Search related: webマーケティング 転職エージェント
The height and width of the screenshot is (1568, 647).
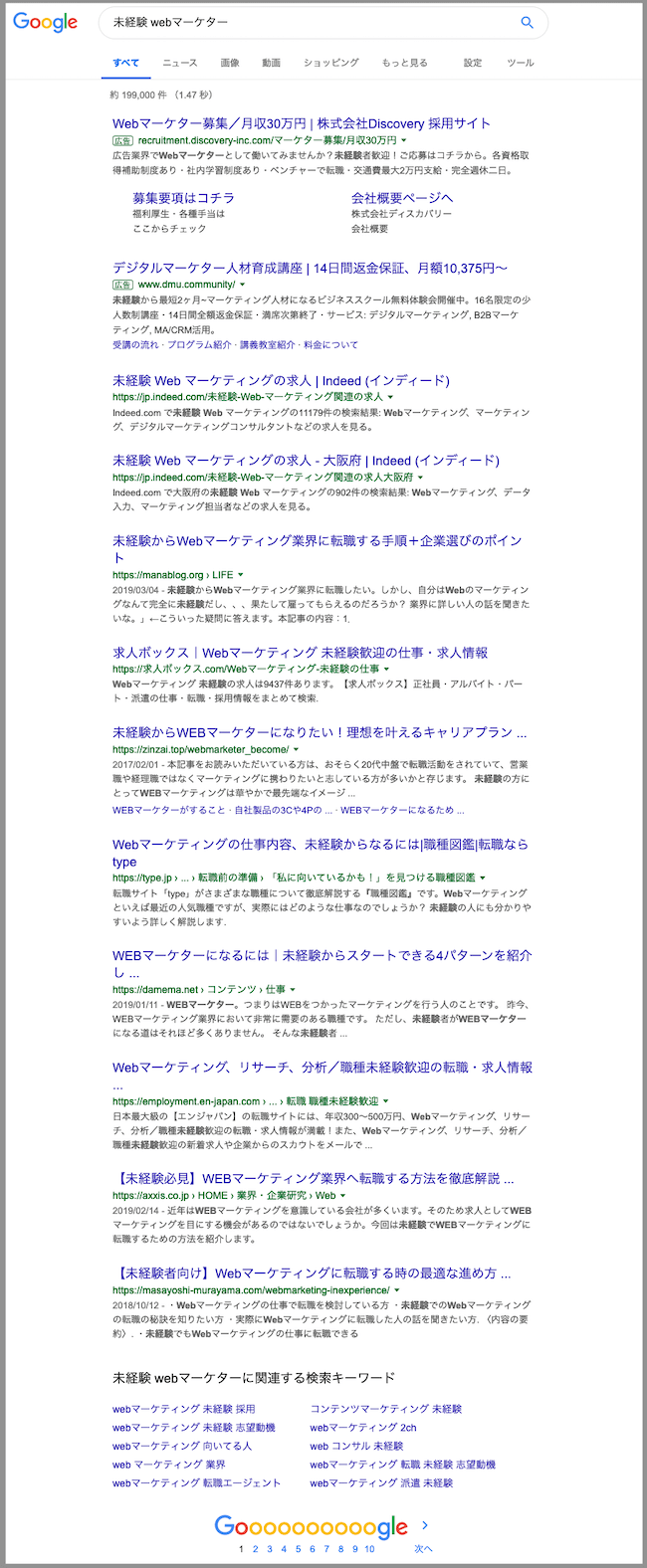(x=196, y=1482)
